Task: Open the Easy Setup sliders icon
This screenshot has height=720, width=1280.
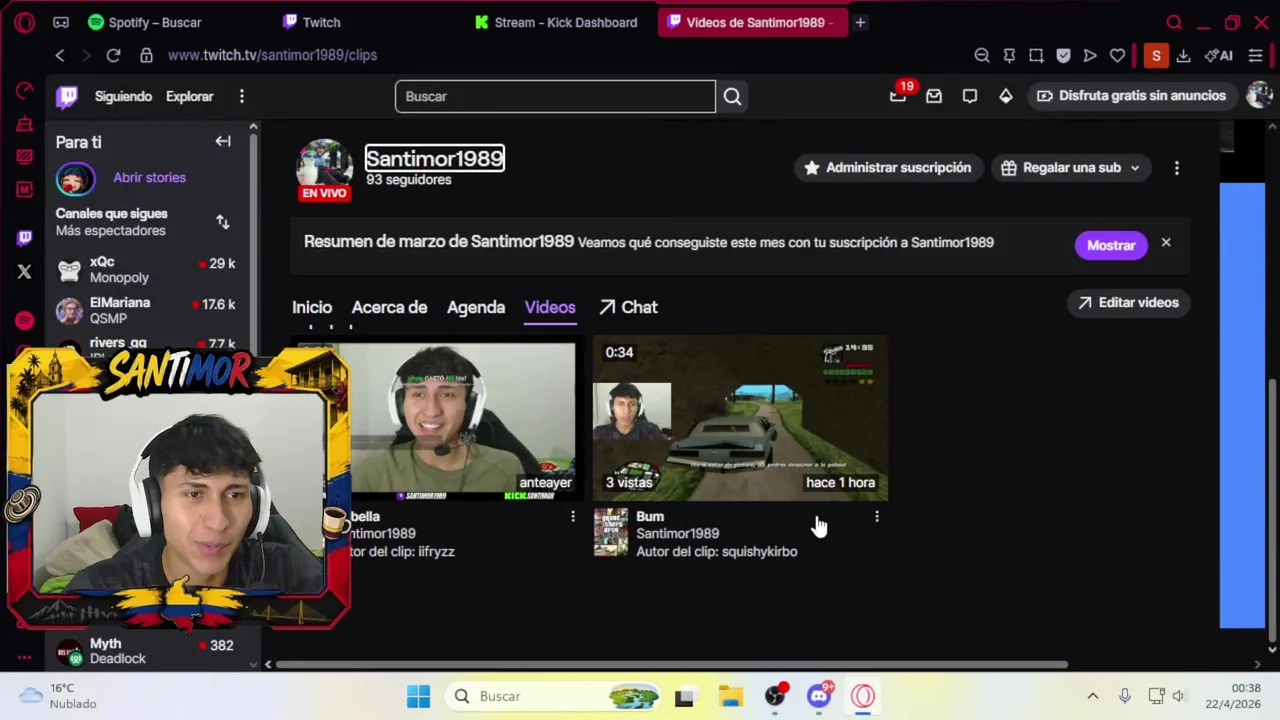Action: (x=1256, y=55)
